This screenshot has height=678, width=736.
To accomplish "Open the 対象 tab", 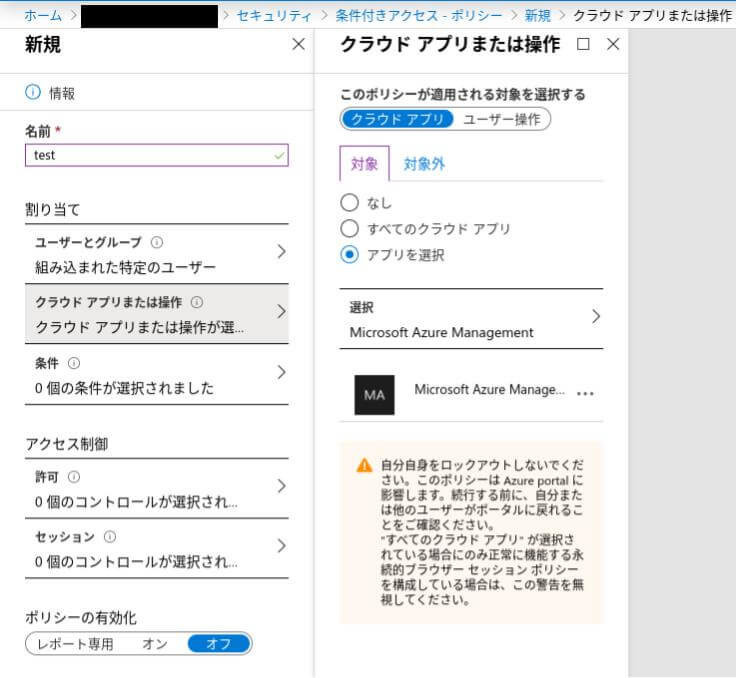I will pyautogui.click(x=364, y=164).
